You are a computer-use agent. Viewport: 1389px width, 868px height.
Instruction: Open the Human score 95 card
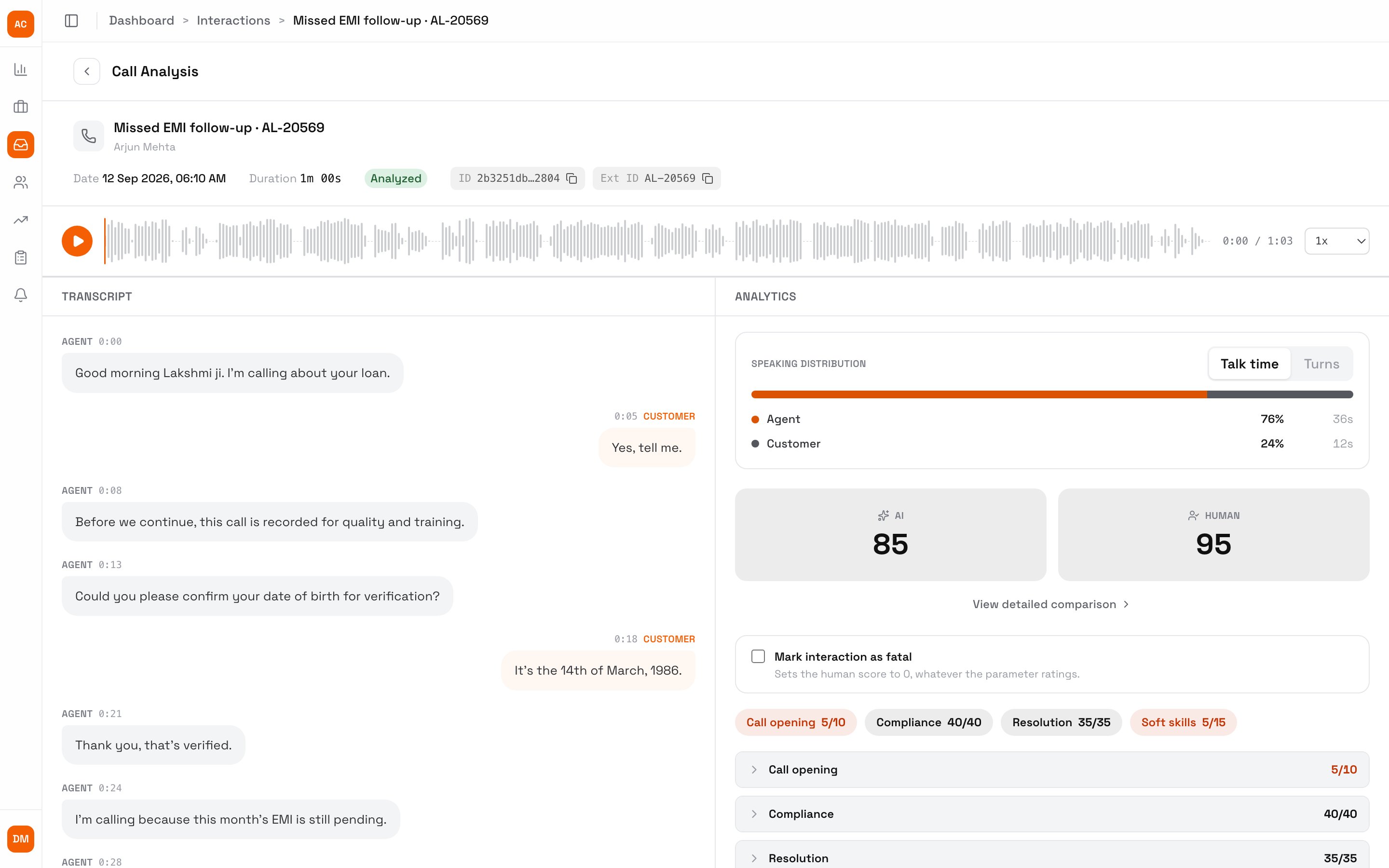pos(1213,534)
